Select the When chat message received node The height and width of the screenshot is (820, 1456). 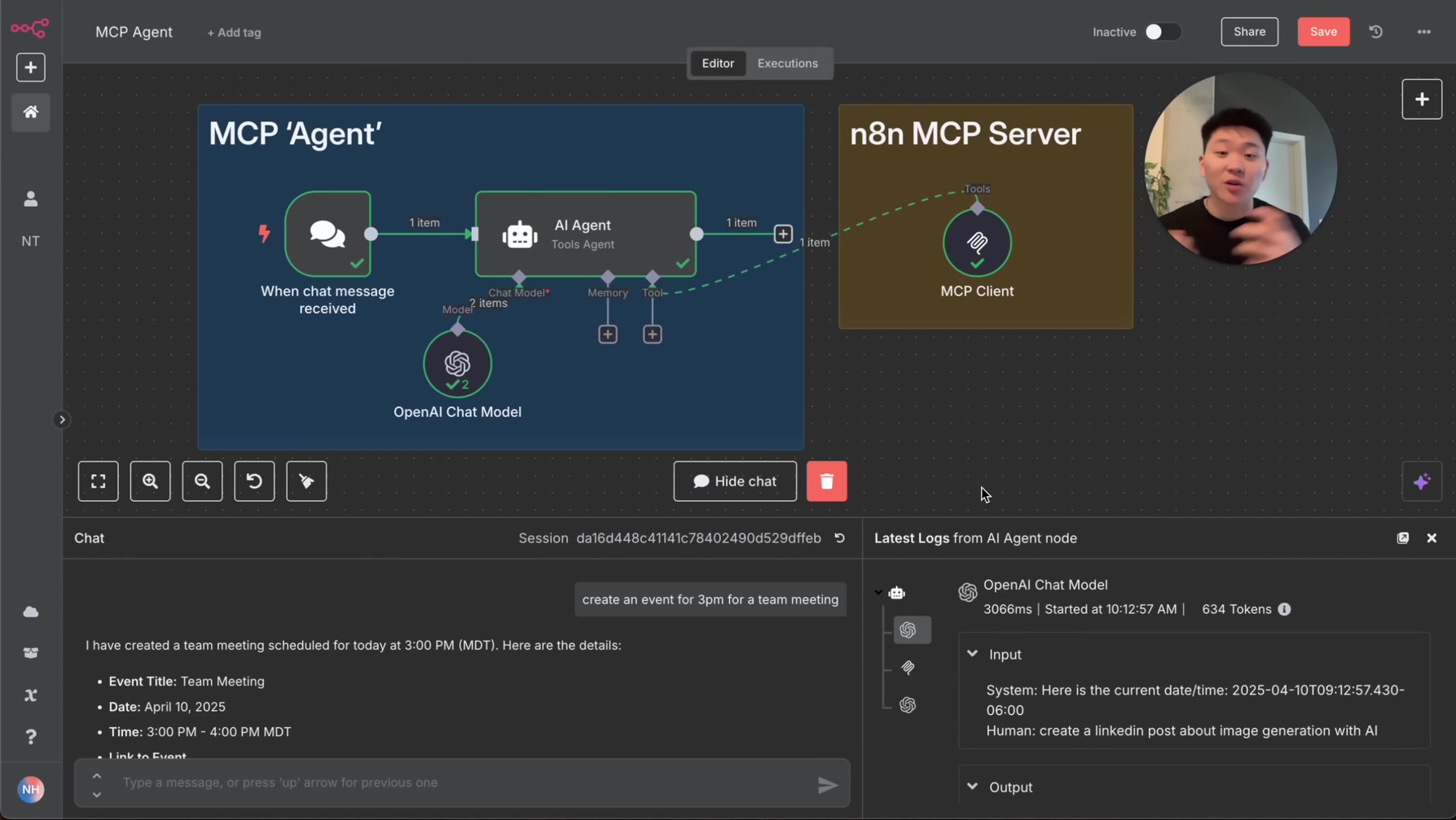click(x=328, y=234)
